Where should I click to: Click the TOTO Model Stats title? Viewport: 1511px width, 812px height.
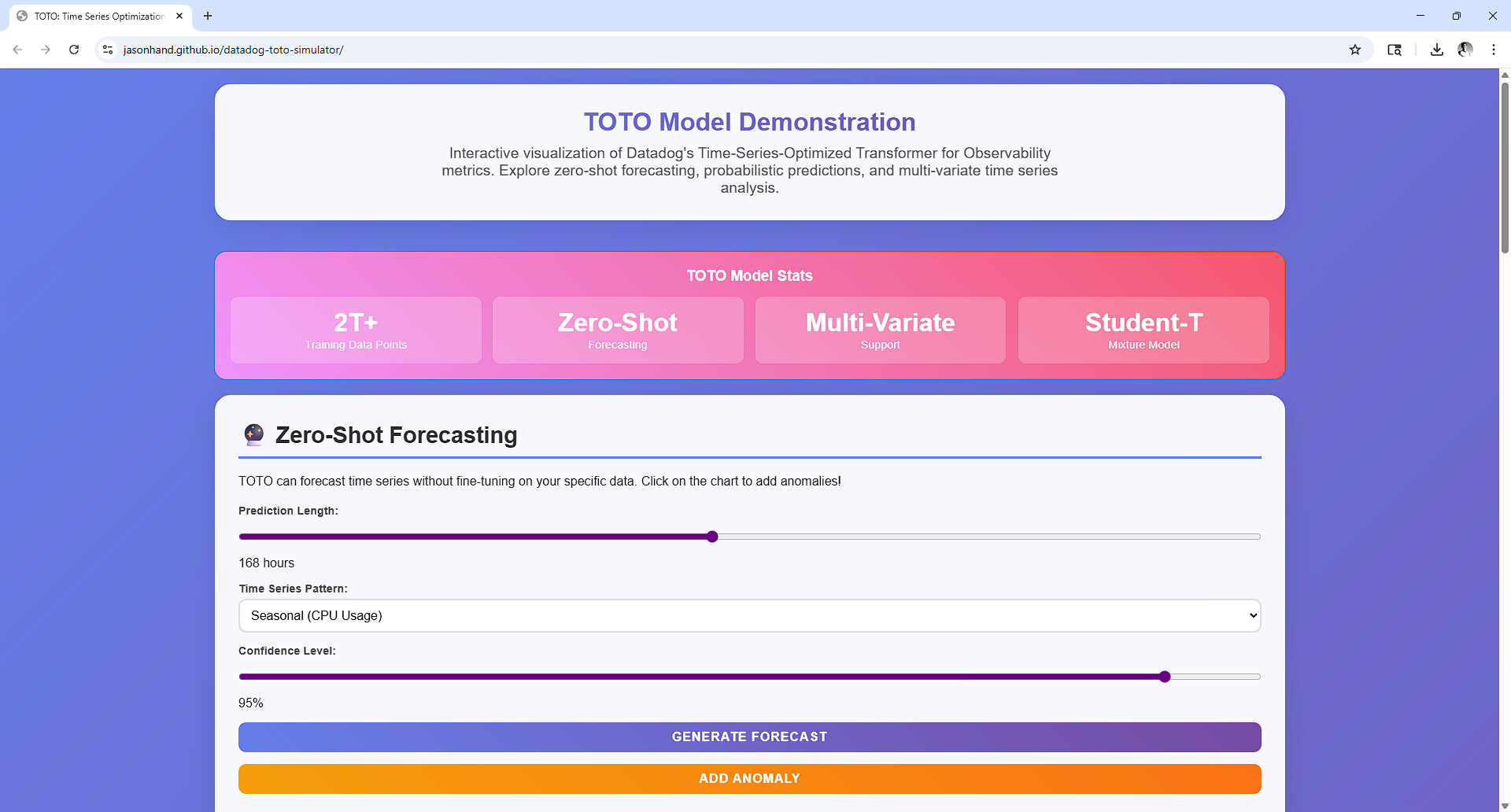[749, 275]
